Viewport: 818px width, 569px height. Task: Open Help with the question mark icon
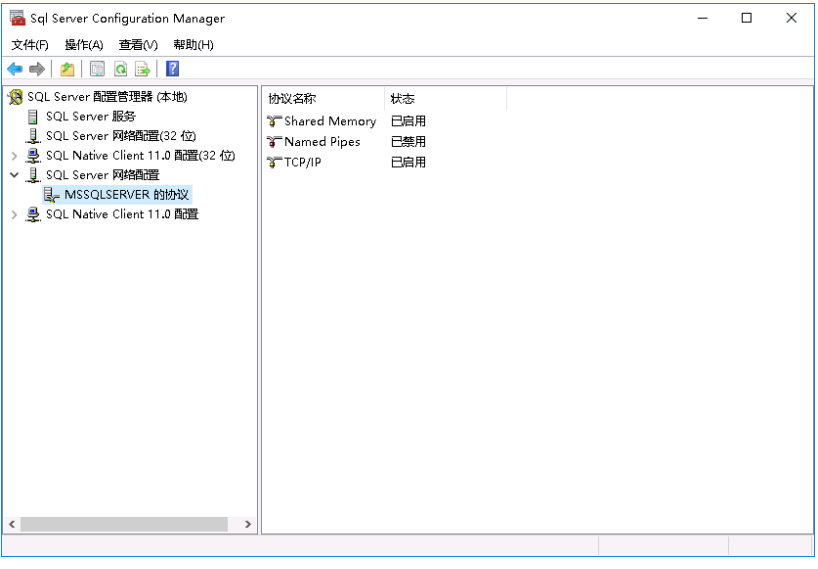coord(172,68)
